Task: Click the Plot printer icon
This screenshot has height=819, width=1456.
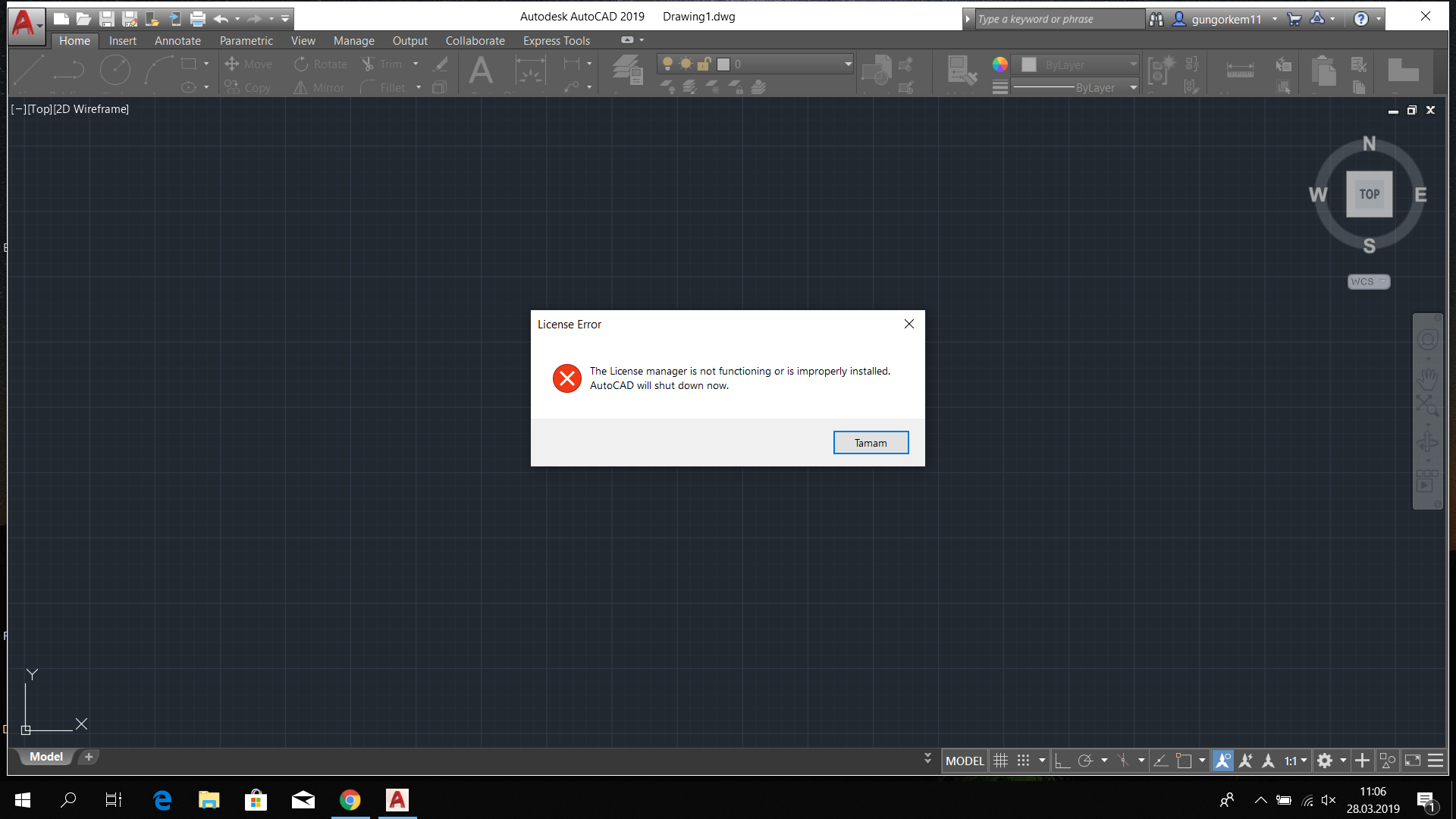Action: tap(198, 19)
